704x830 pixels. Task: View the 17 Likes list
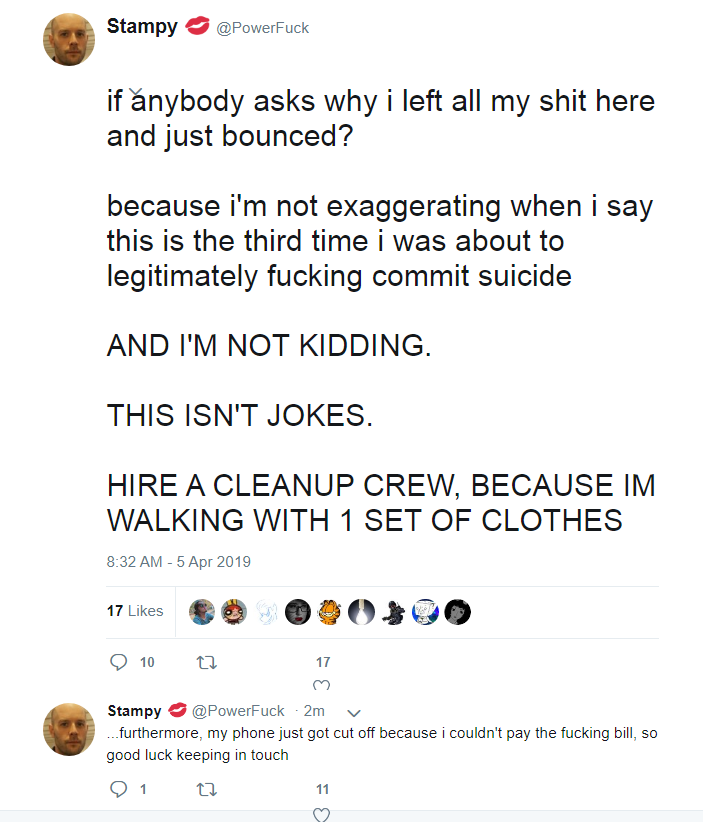(x=135, y=611)
